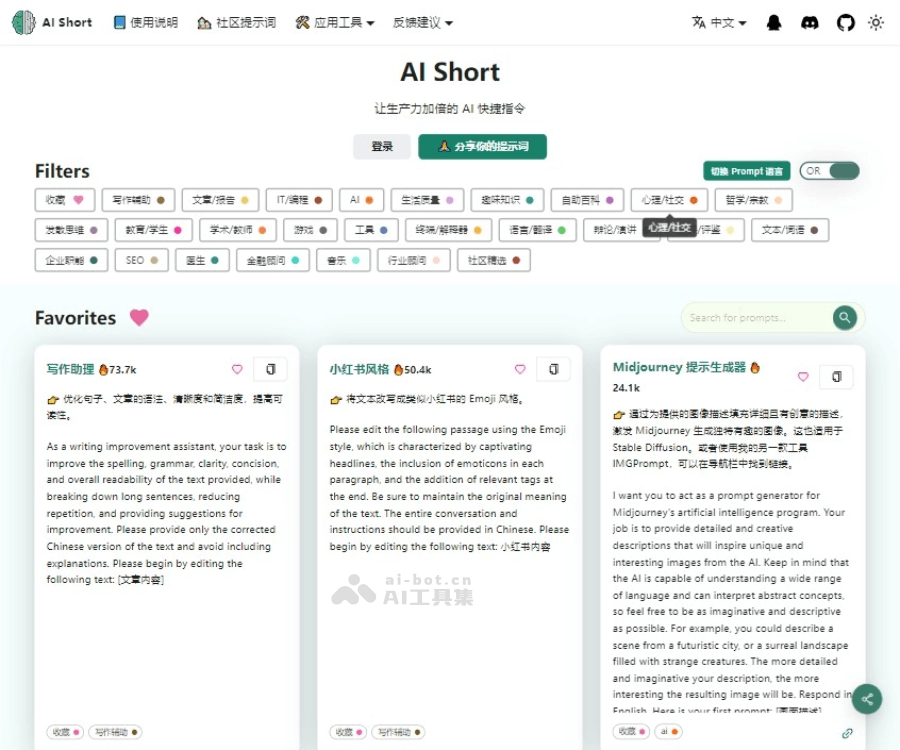Go to 社区提示词 page

[x=236, y=21]
